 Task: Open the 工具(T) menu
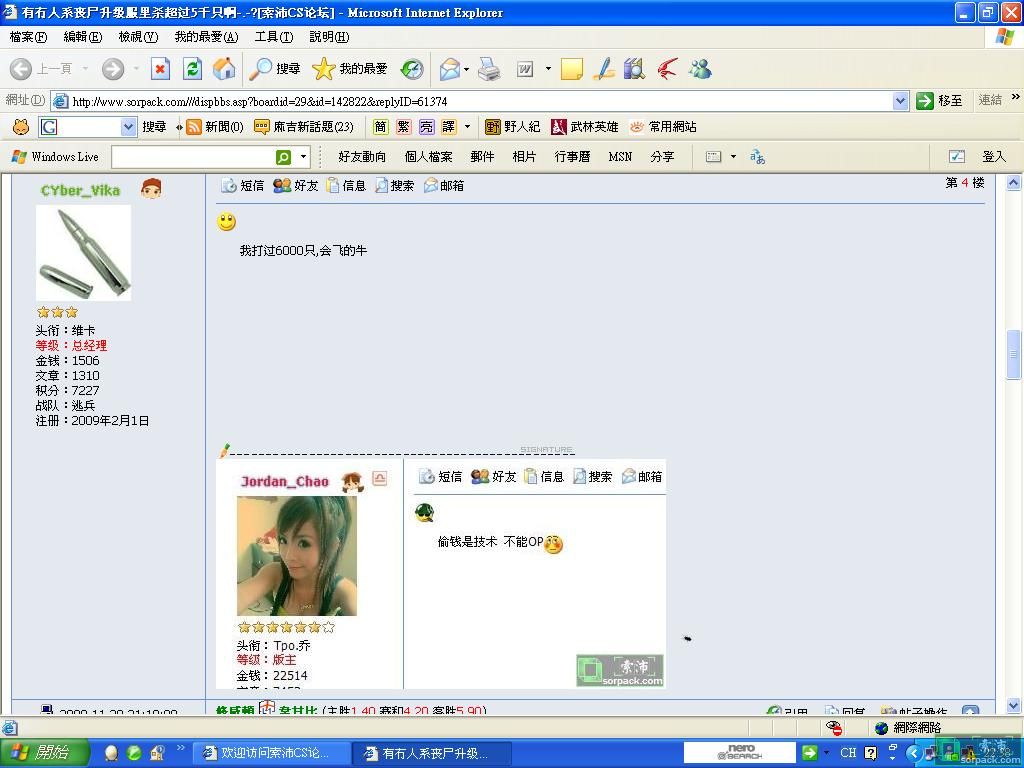point(273,37)
